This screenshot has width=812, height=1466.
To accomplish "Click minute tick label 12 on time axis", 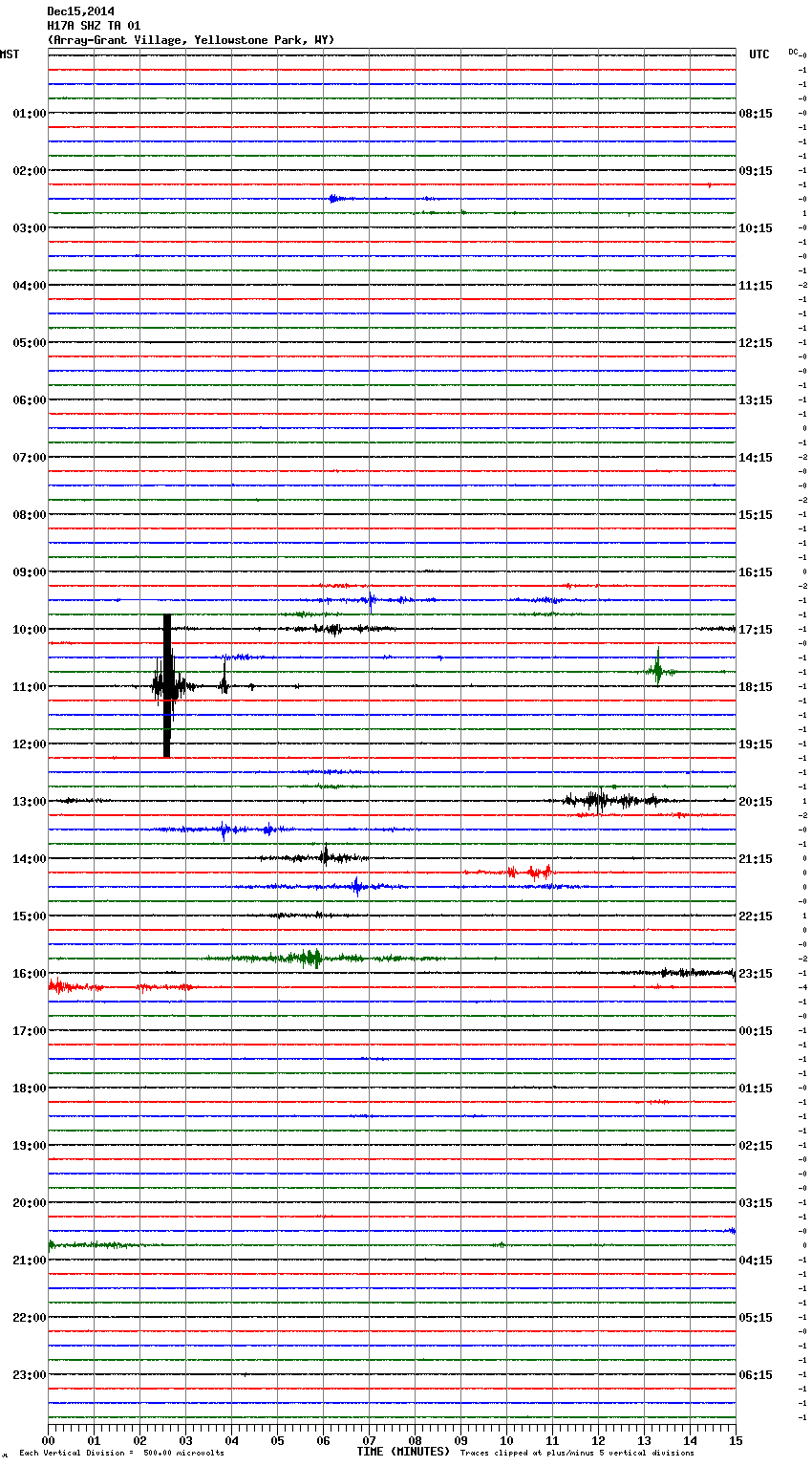I will coord(598,1440).
